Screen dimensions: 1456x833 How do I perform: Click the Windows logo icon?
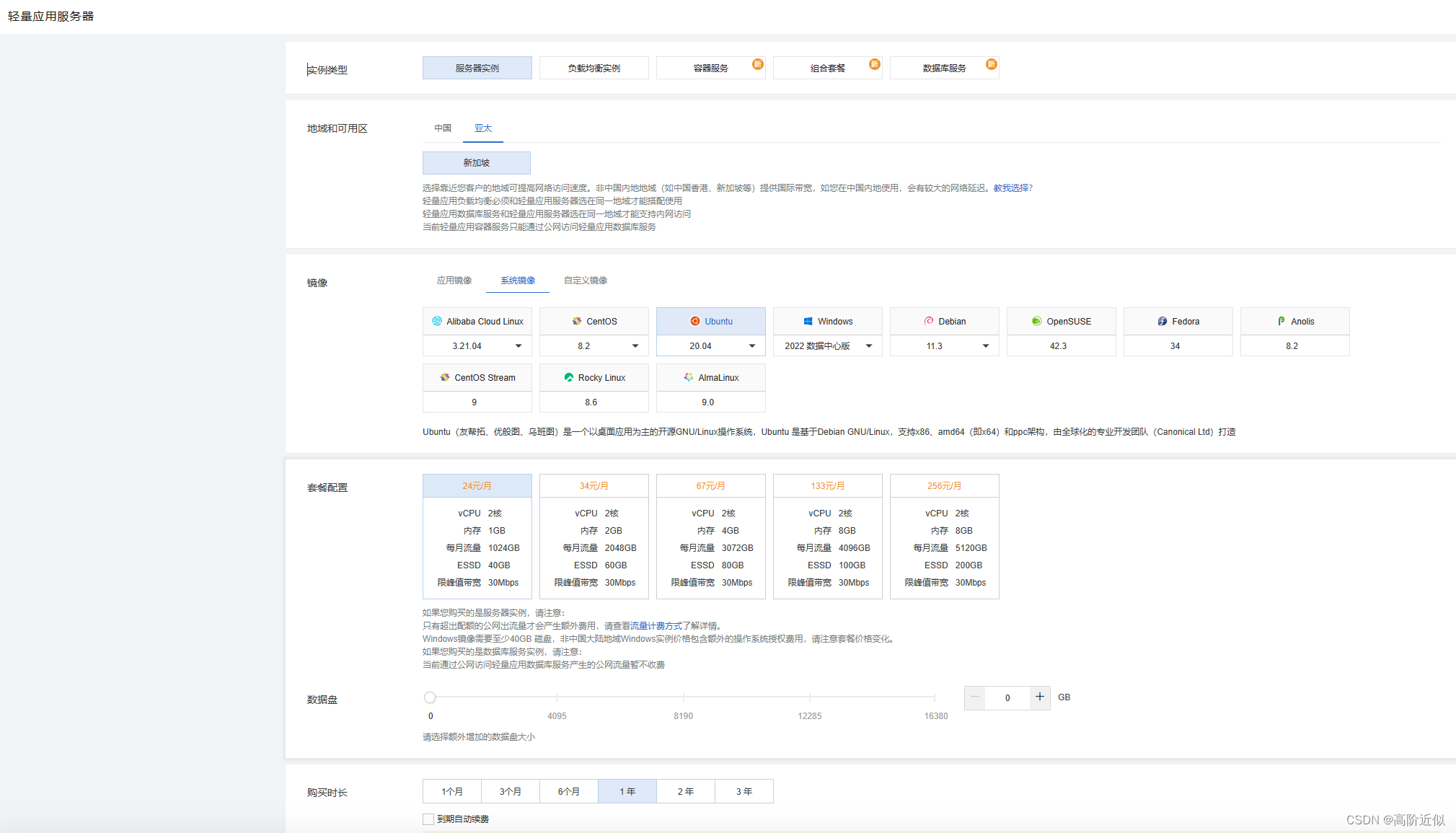808,321
